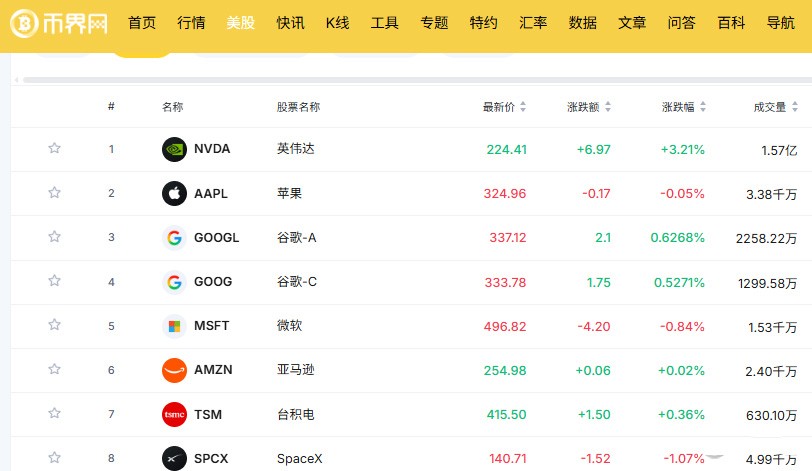
Task: Click the 名称 column header
Action: (x=172, y=107)
